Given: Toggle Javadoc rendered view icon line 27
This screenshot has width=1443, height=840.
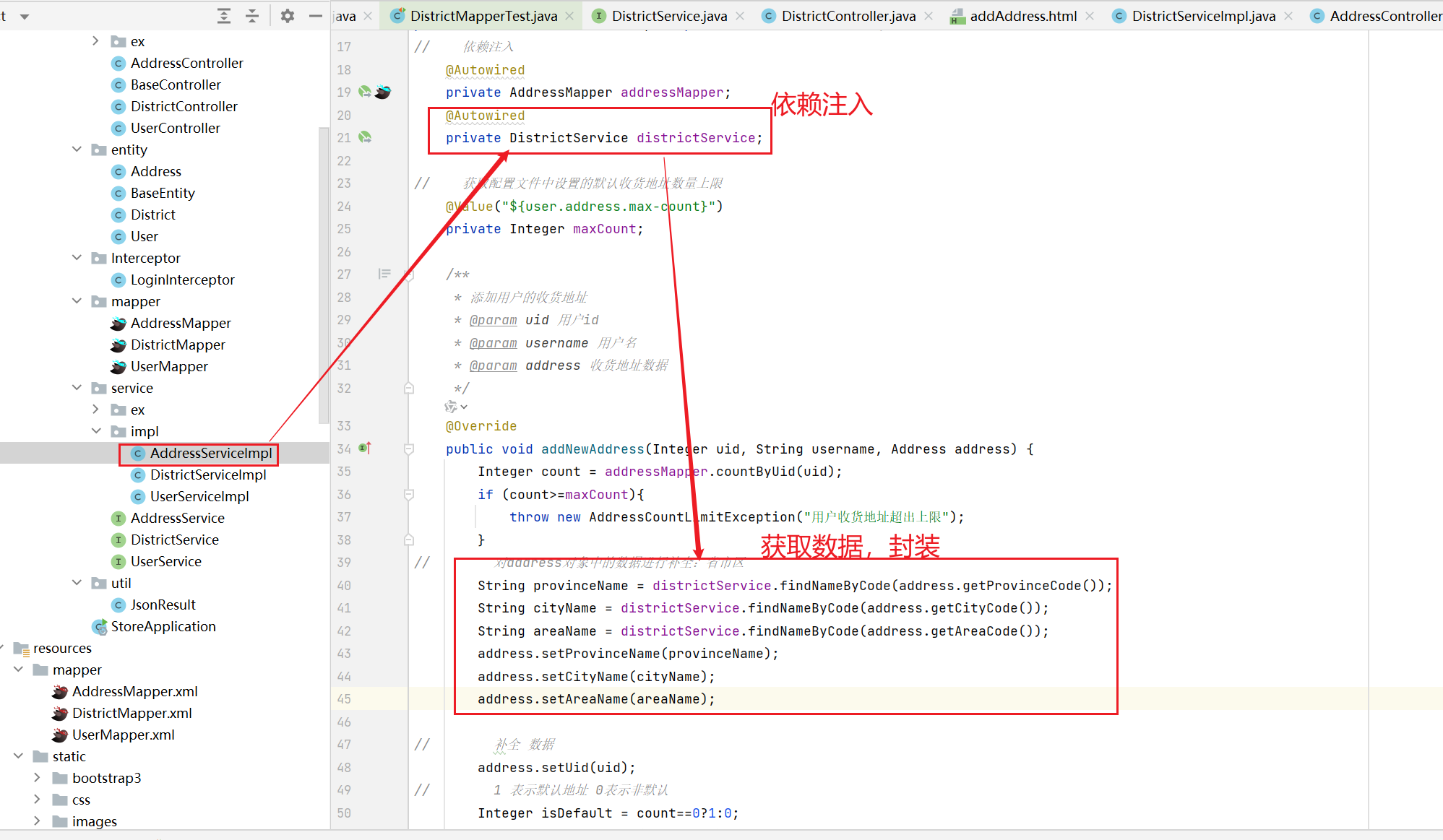Looking at the screenshot, I should (x=384, y=274).
